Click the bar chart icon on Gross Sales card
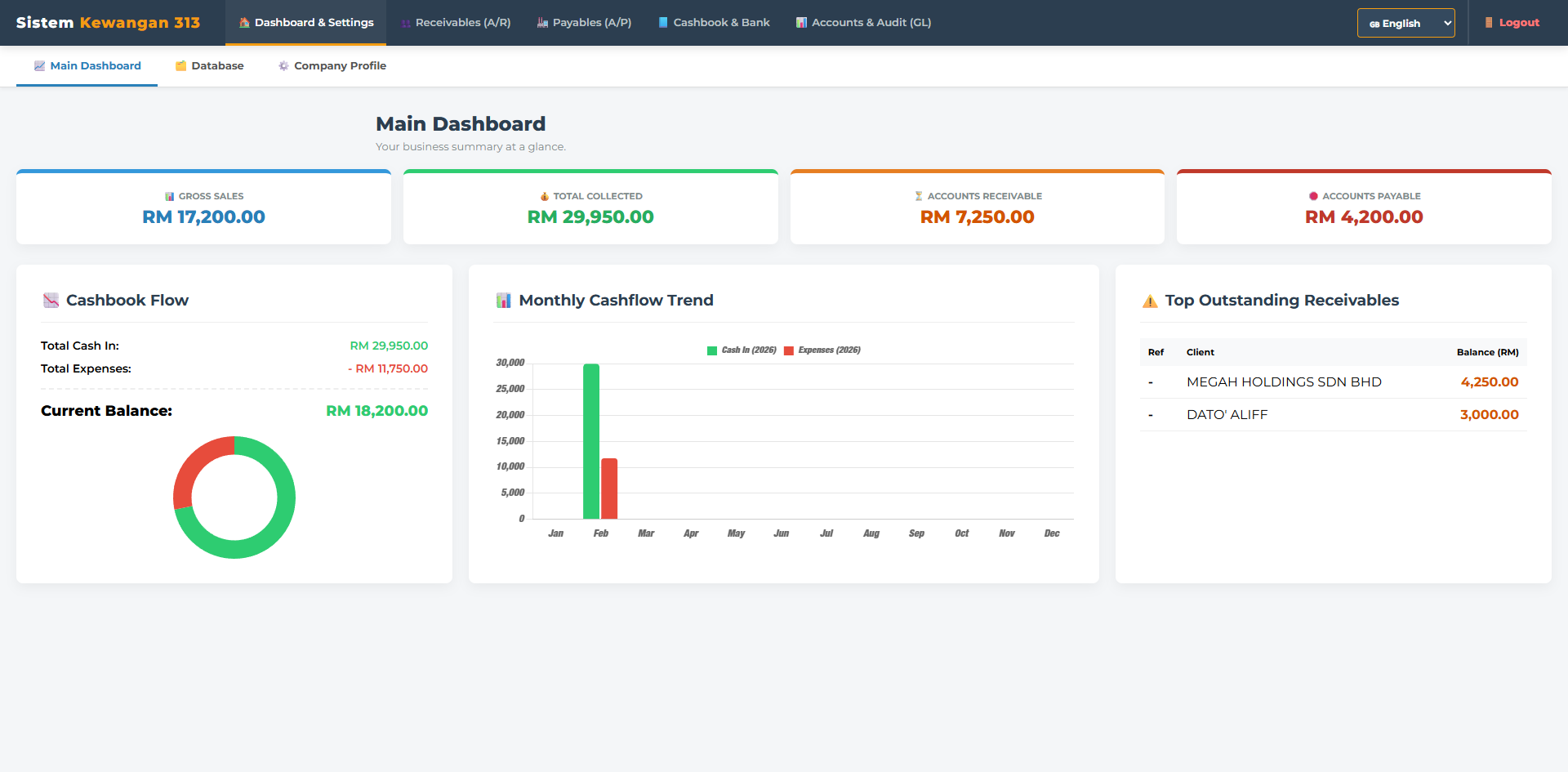Viewport: 1568px width, 772px height. pos(169,196)
